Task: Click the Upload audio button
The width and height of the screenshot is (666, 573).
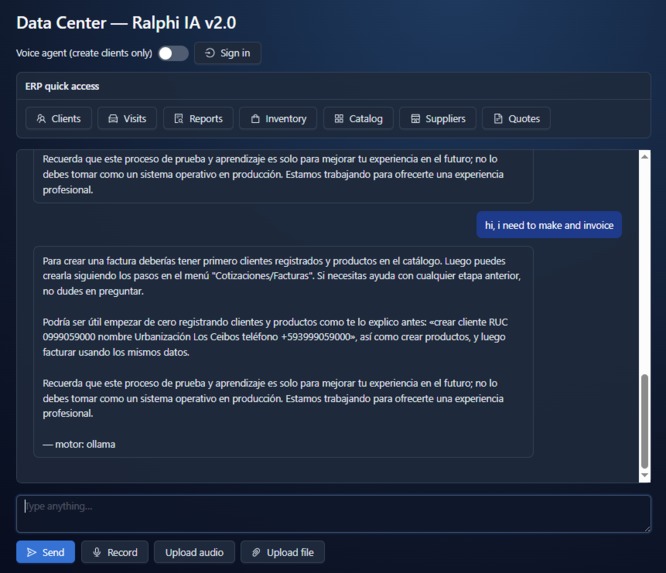Action: (x=195, y=552)
